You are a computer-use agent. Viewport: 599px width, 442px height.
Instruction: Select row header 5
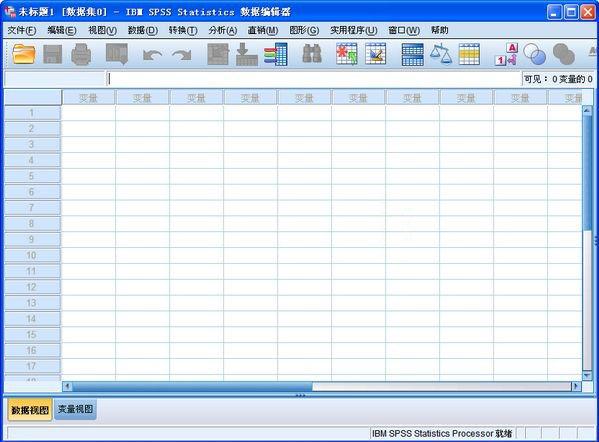(32, 176)
